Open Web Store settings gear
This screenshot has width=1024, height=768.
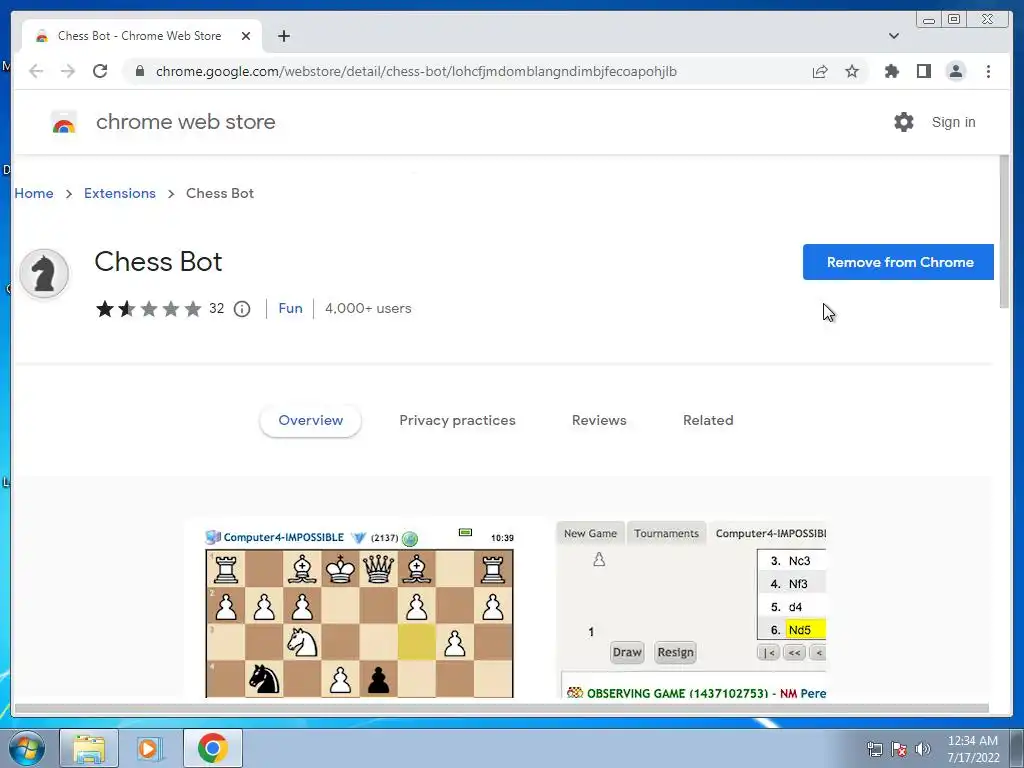[904, 122]
